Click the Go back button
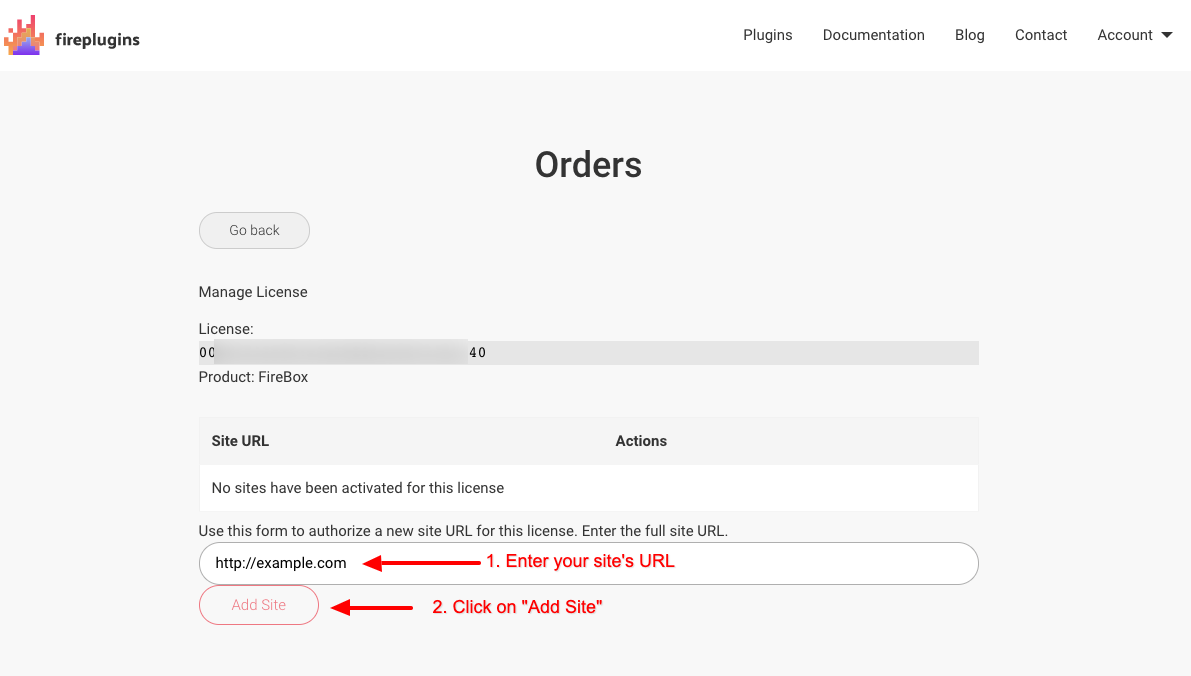 (x=254, y=230)
